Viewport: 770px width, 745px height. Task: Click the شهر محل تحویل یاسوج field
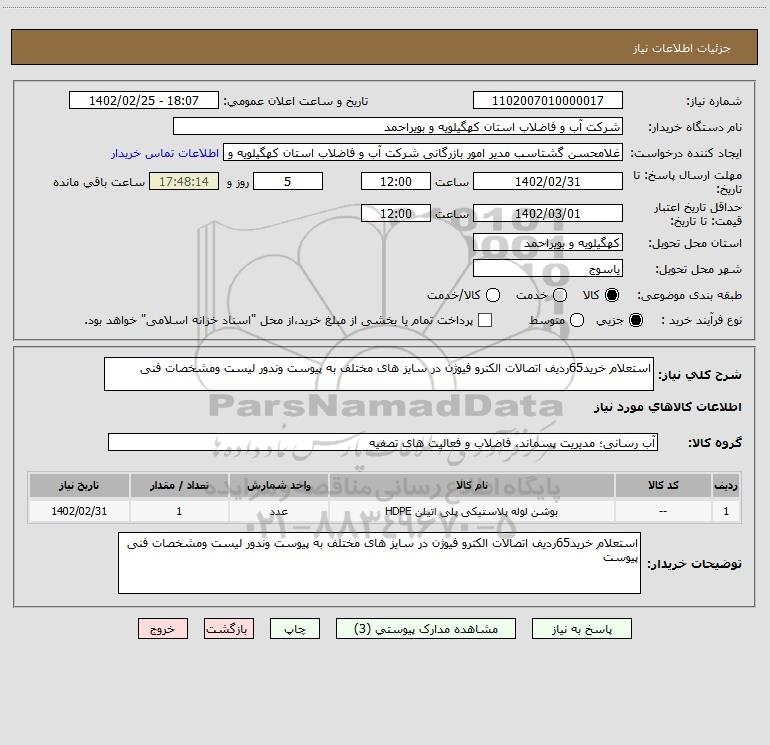pyautogui.click(x=548, y=269)
